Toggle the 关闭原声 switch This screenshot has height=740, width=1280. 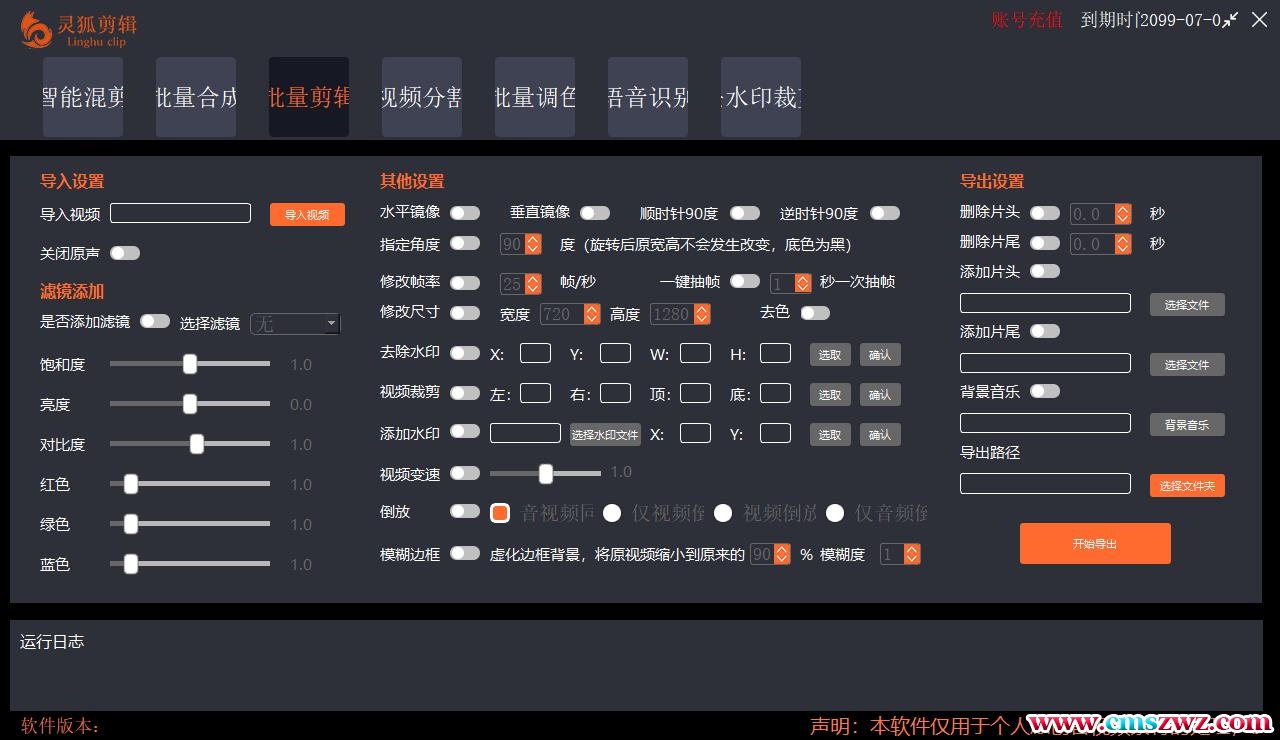(x=125, y=253)
